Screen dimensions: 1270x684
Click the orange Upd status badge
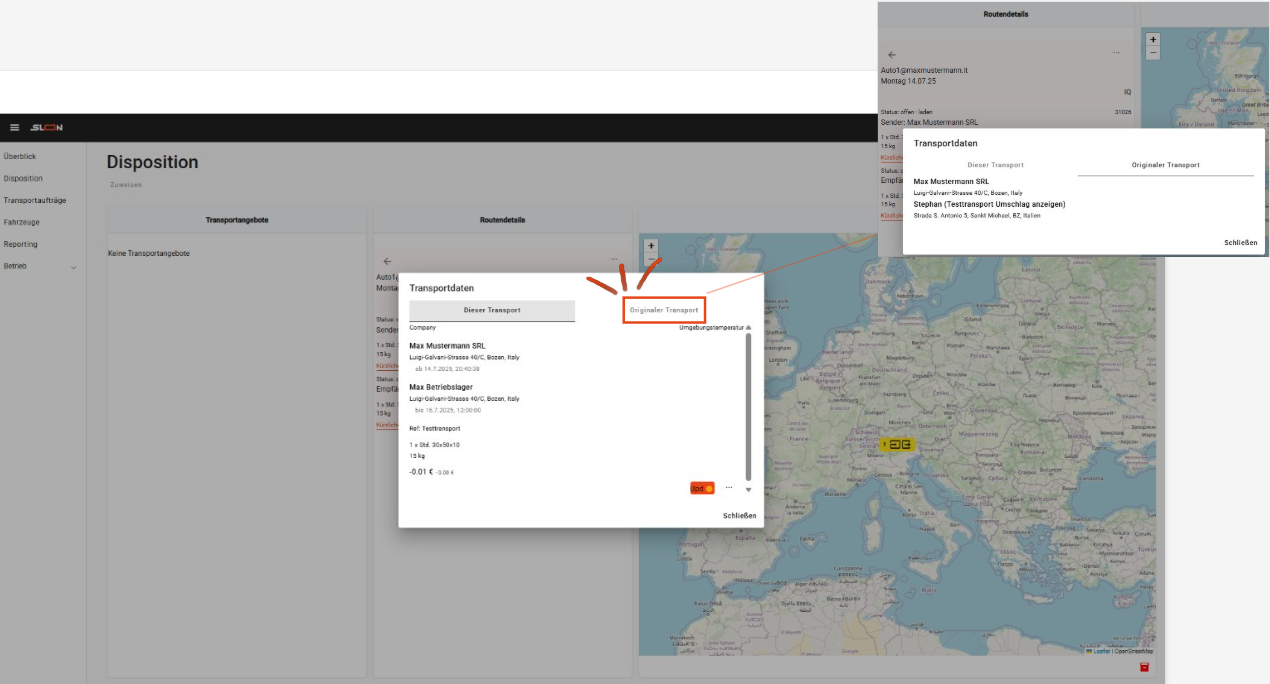(x=701, y=488)
